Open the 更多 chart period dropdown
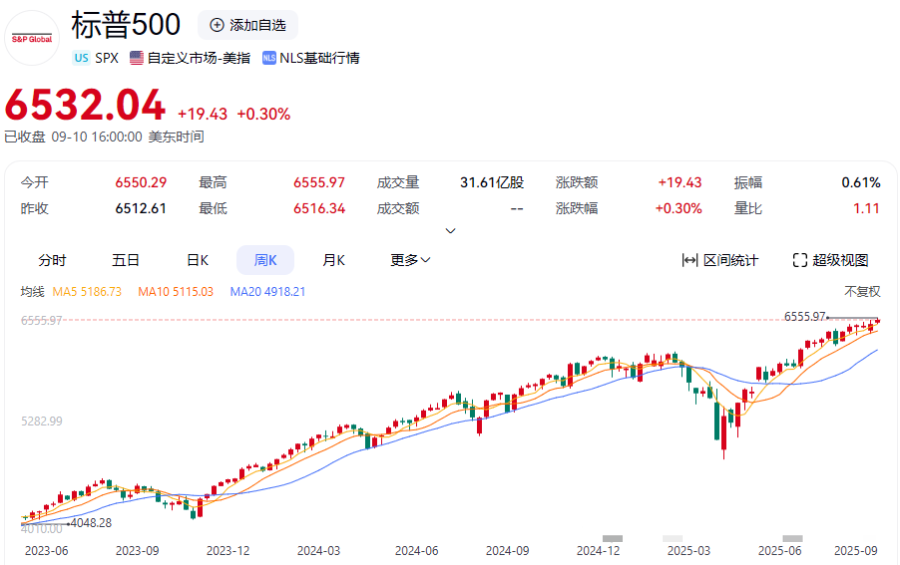Image resolution: width=900 pixels, height=565 pixels. [x=410, y=260]
